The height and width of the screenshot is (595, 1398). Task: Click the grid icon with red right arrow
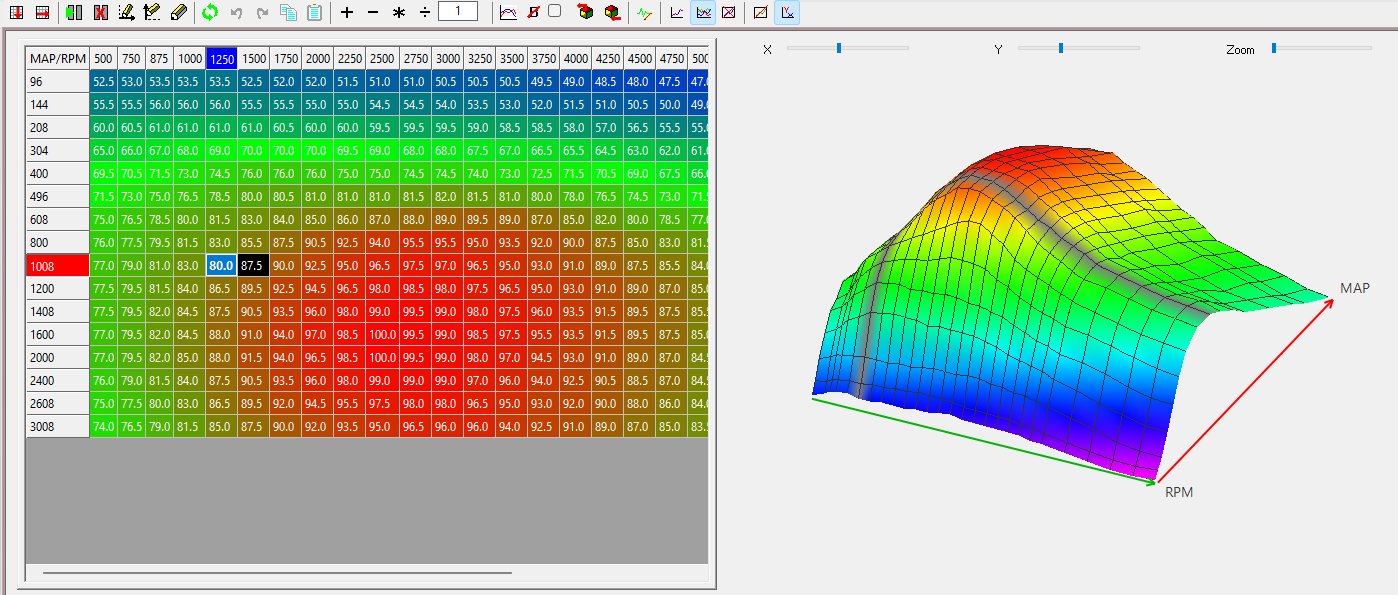click(42, 13)
